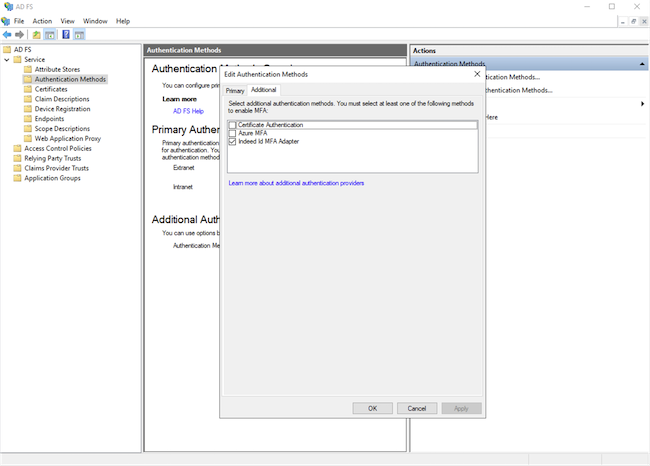Image resolution: width=650 pixels, height=466 pixels.
Task: Open the blue Help toolbar icon
Action: tap(66, 34)
